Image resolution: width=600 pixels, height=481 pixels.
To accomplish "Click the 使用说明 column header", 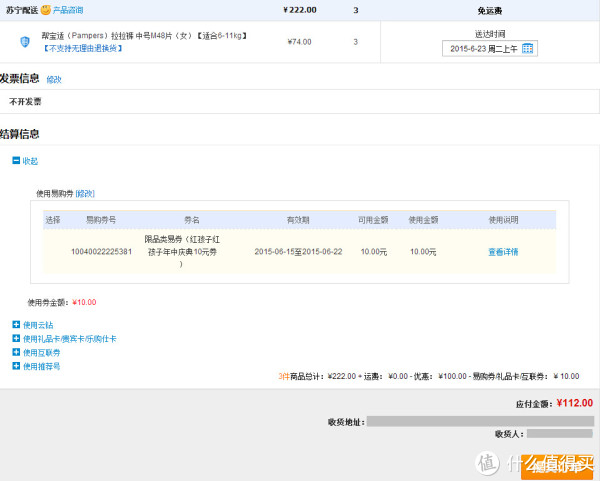I will [x=503, y=220].
